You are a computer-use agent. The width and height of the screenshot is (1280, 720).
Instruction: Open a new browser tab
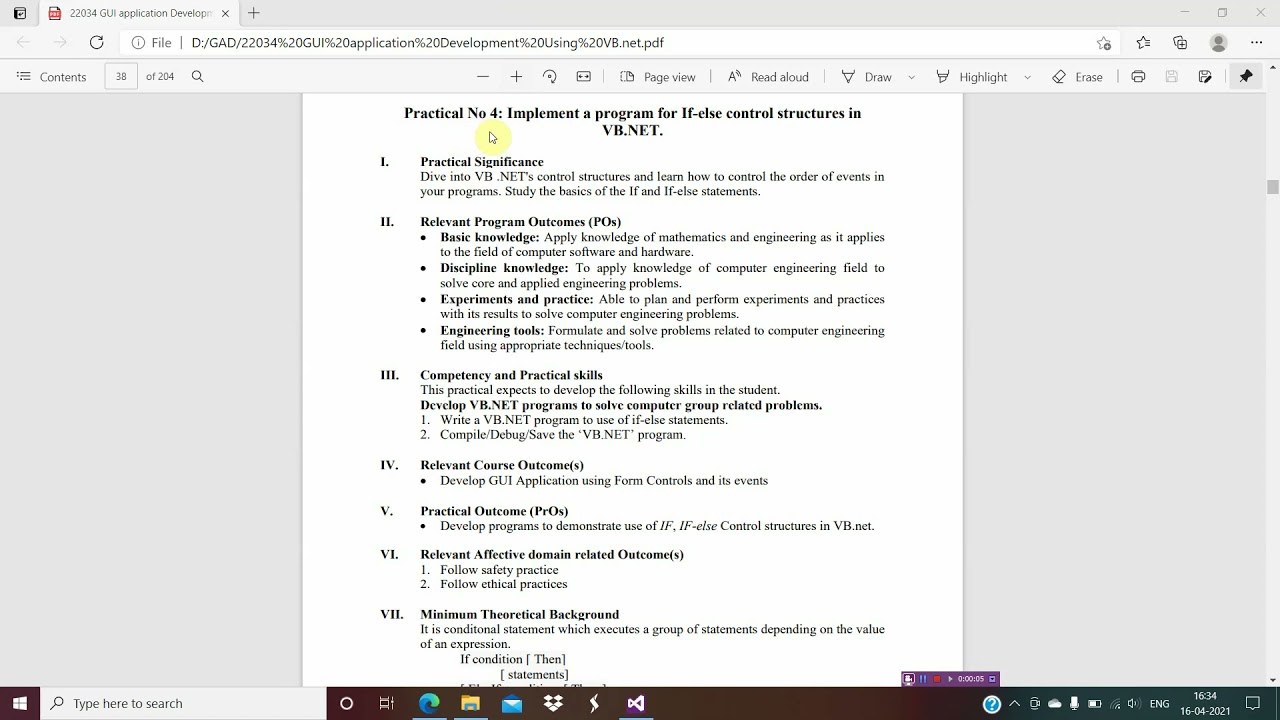[x=254, y=13]
